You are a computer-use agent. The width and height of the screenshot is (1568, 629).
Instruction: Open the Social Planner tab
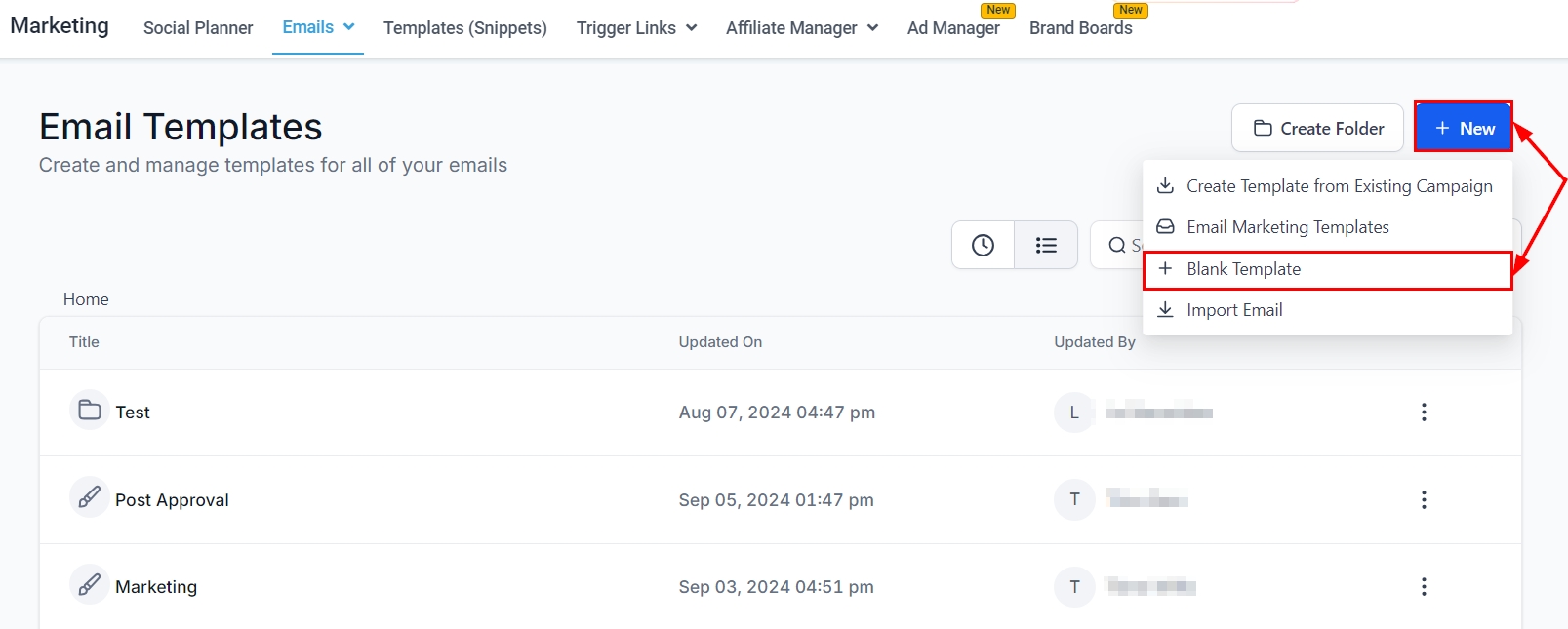tap(198, 28)
